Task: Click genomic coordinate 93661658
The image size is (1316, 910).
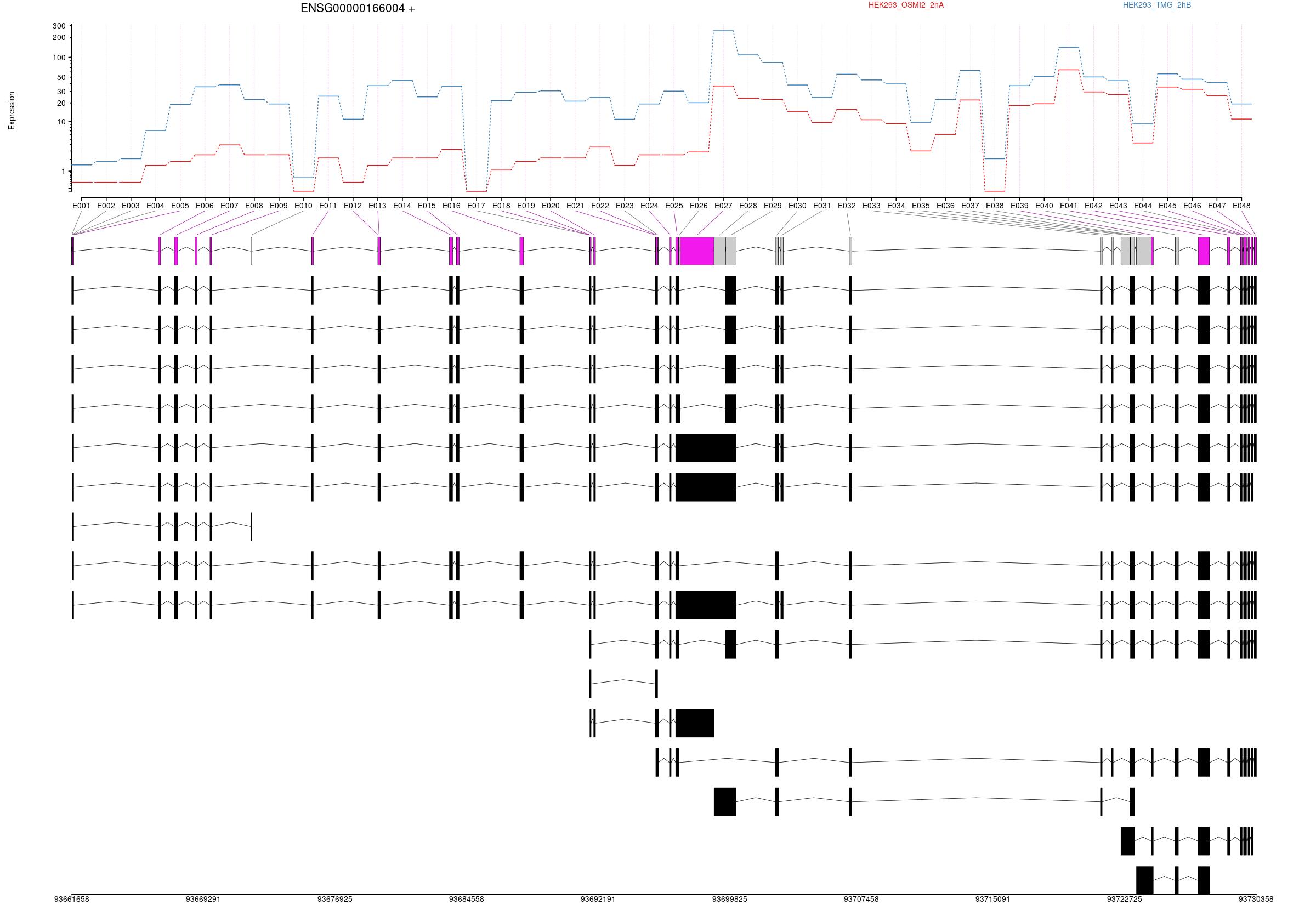Action: click(72, 899)
